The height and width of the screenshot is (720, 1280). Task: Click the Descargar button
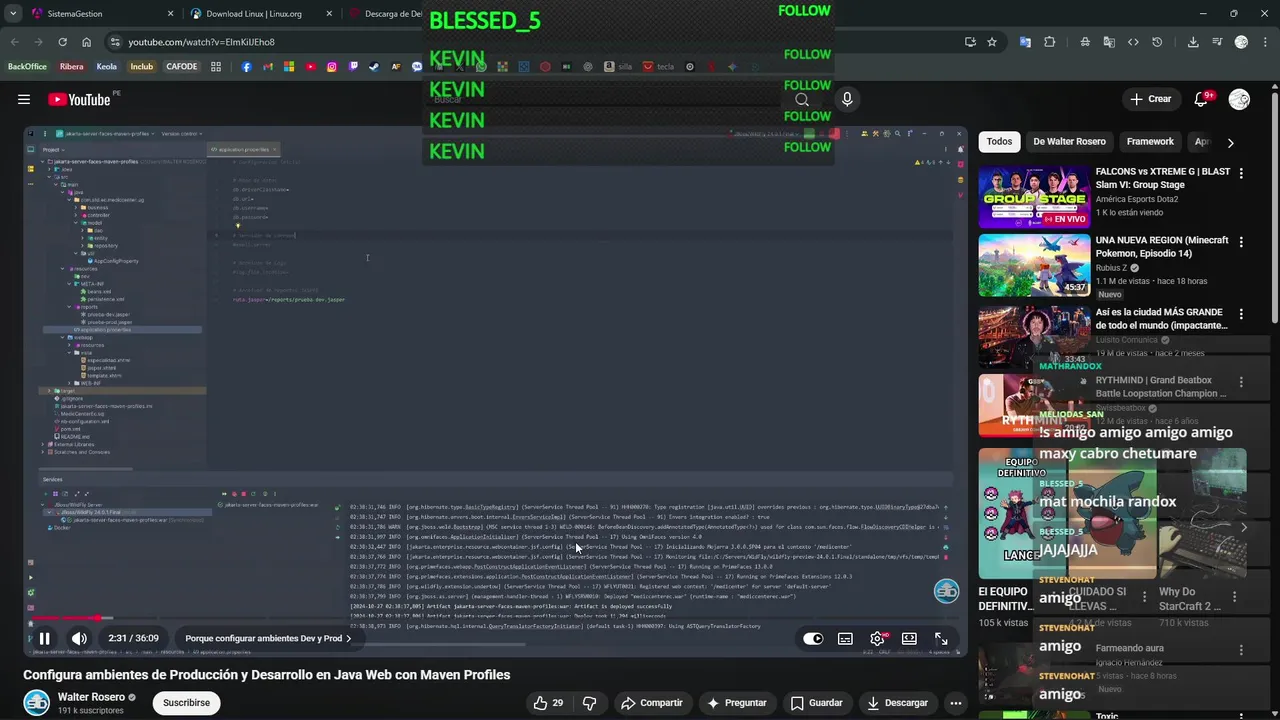click(x=897, y=703)
